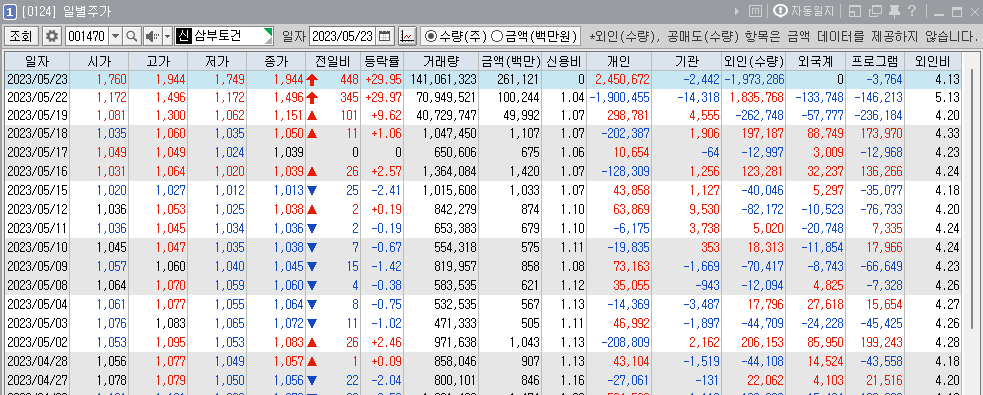Click the red up arrow in 2023/05/23 row

tap(312, 80)
